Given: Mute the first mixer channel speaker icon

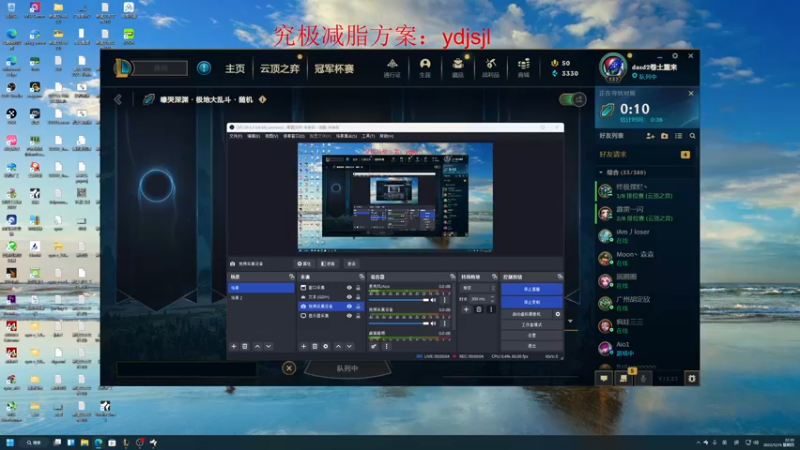Looking at the screenshot, I should coord(433,300).
